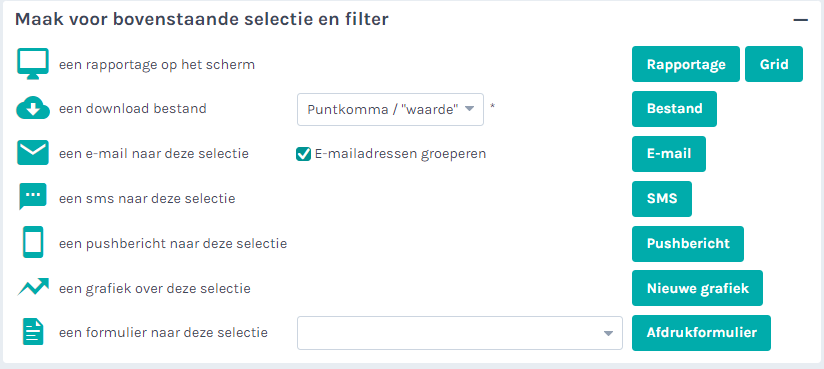824x369 pixels.
Task: Click the Bestand button
Action: (x=674, y=109)
